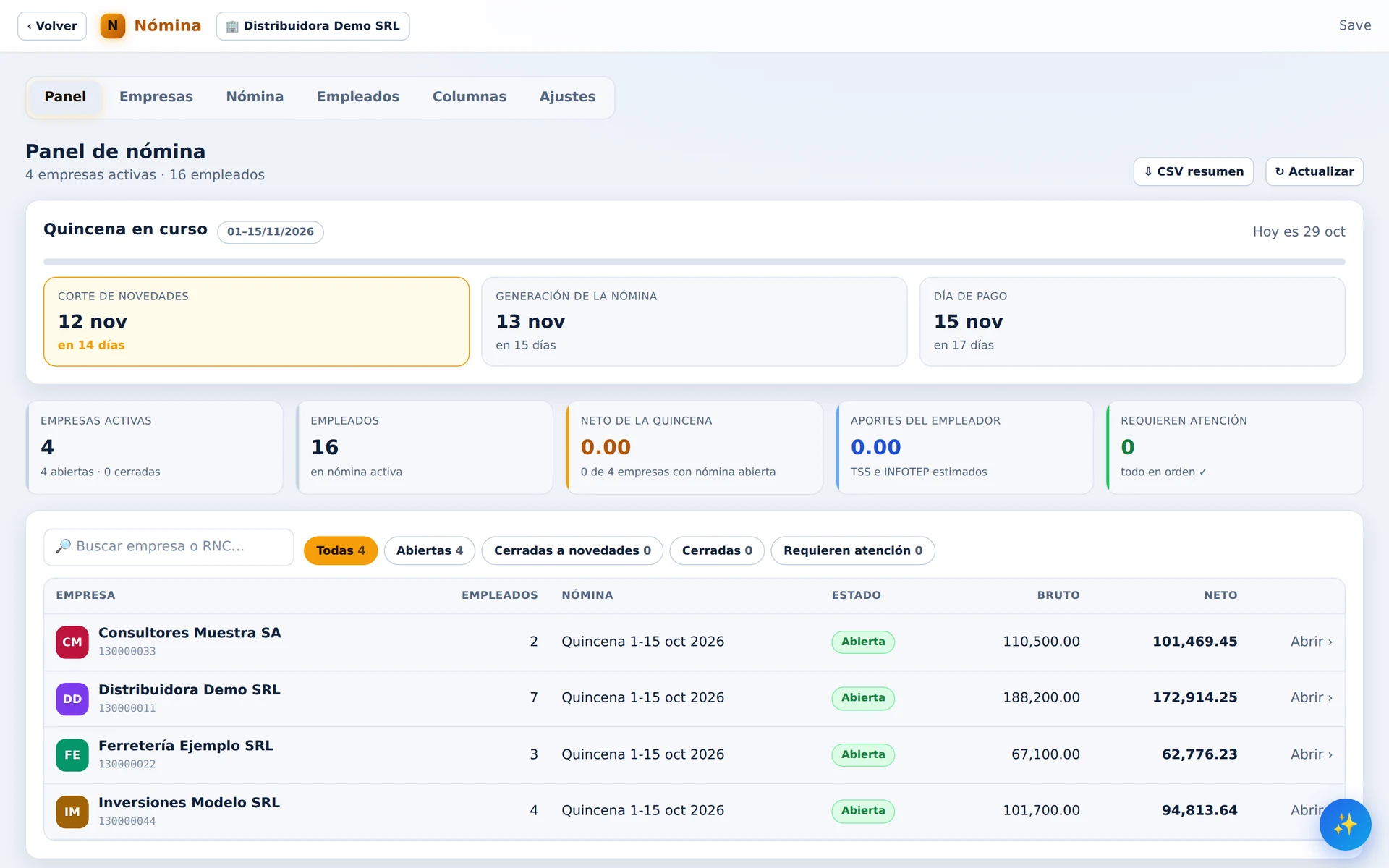
Task: Click the Aportes del empleador card
Action: [964, 448]
